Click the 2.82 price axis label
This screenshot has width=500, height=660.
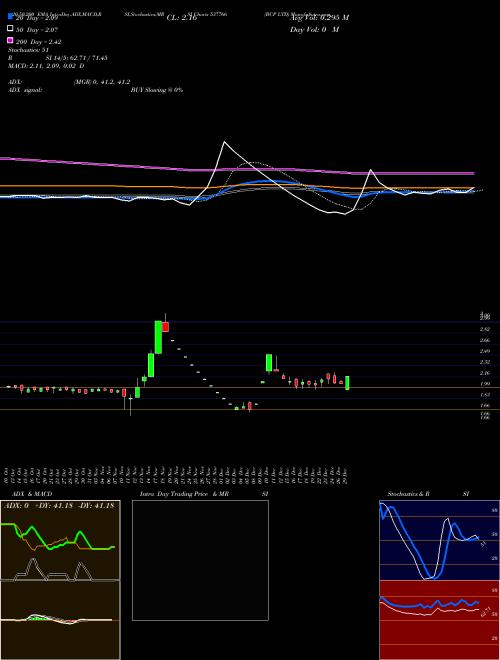click(x=484, y=329)
